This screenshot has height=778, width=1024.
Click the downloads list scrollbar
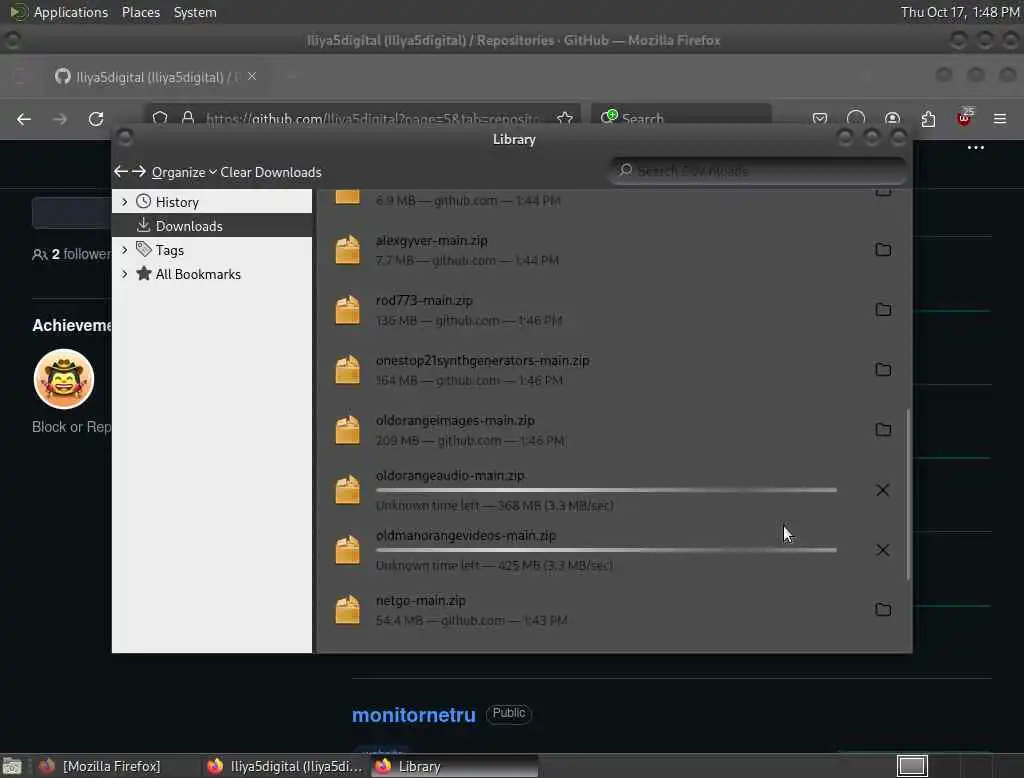908,494
